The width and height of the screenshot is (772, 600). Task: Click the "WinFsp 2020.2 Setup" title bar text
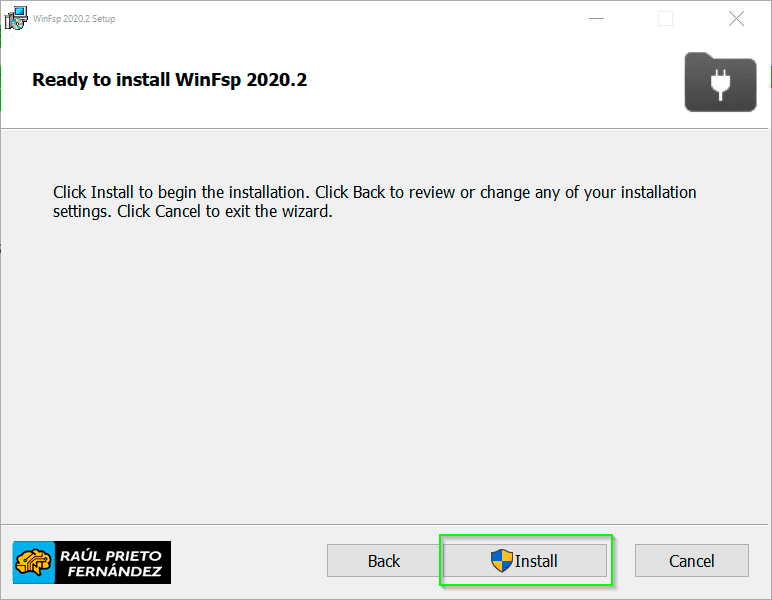coord(74,19)
